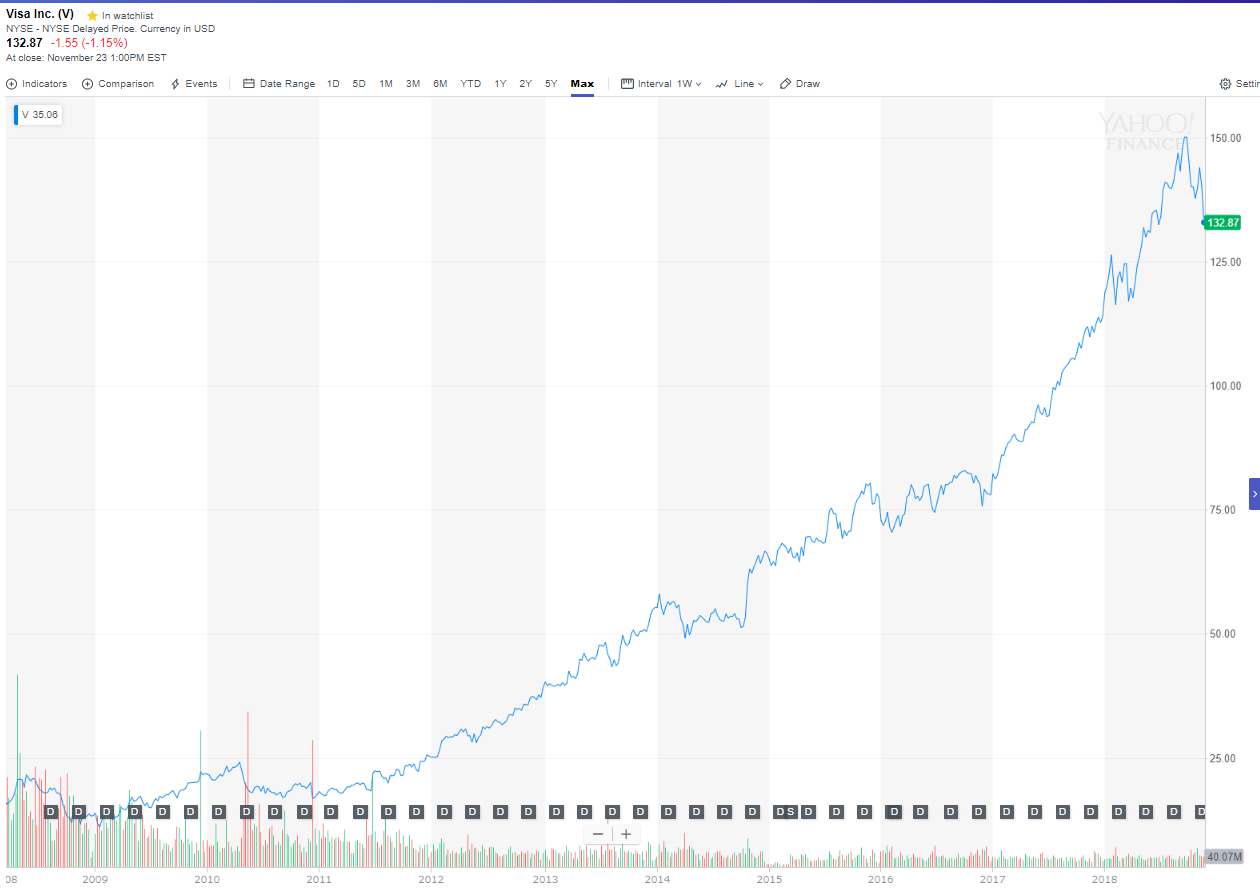Image resolution: width=1260 pixels, height=893 pixels.
Task: Click the 2009 year label
Action: coord(95,880)
